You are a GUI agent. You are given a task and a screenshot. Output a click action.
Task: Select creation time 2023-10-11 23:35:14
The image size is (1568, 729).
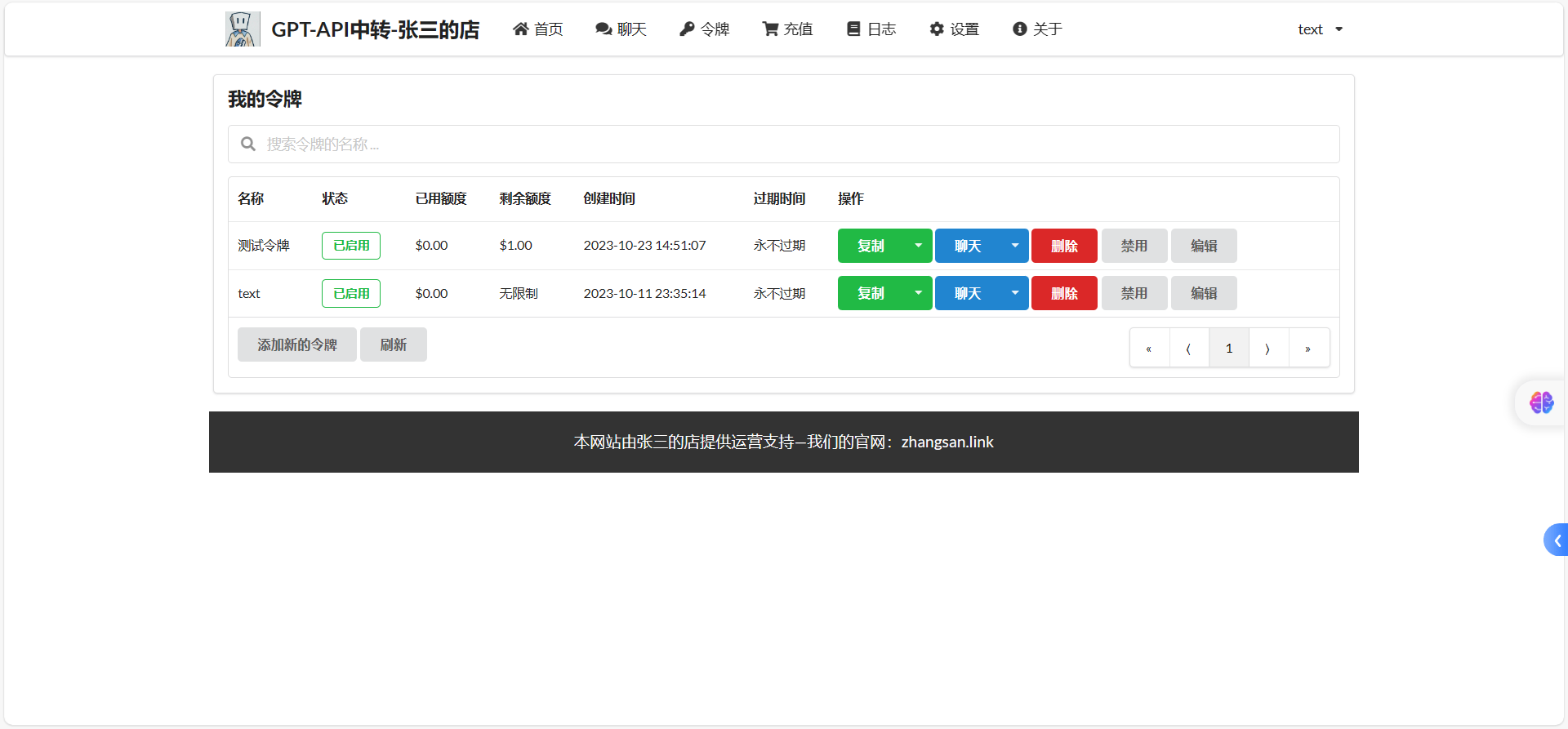pos(644,293)
